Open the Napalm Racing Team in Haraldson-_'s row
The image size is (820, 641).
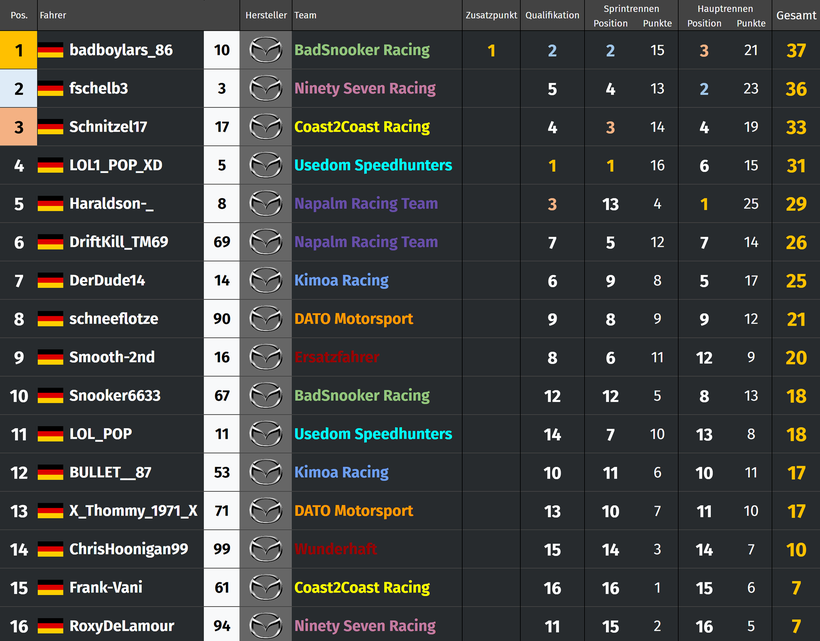tap(366, 203)
